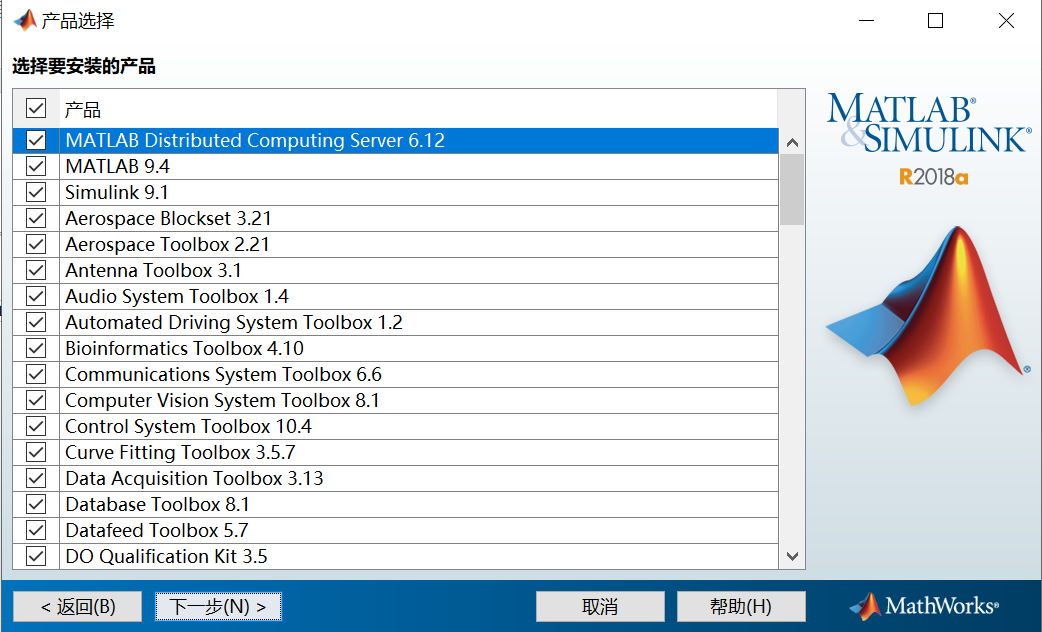The image size is (1042, 632).
Task: Select the Curve Fitting Toolbox 3.5.7 row
Action: 180,452
